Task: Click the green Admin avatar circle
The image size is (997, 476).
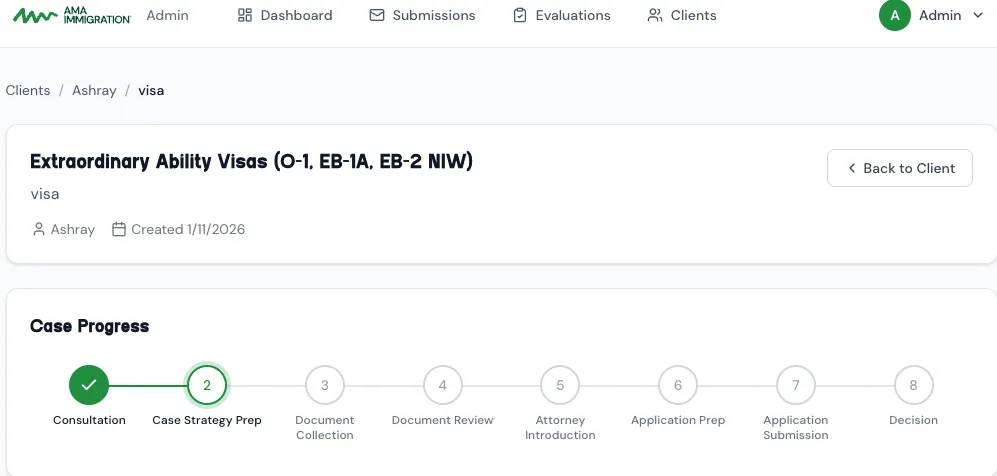Action: [894, 16]
